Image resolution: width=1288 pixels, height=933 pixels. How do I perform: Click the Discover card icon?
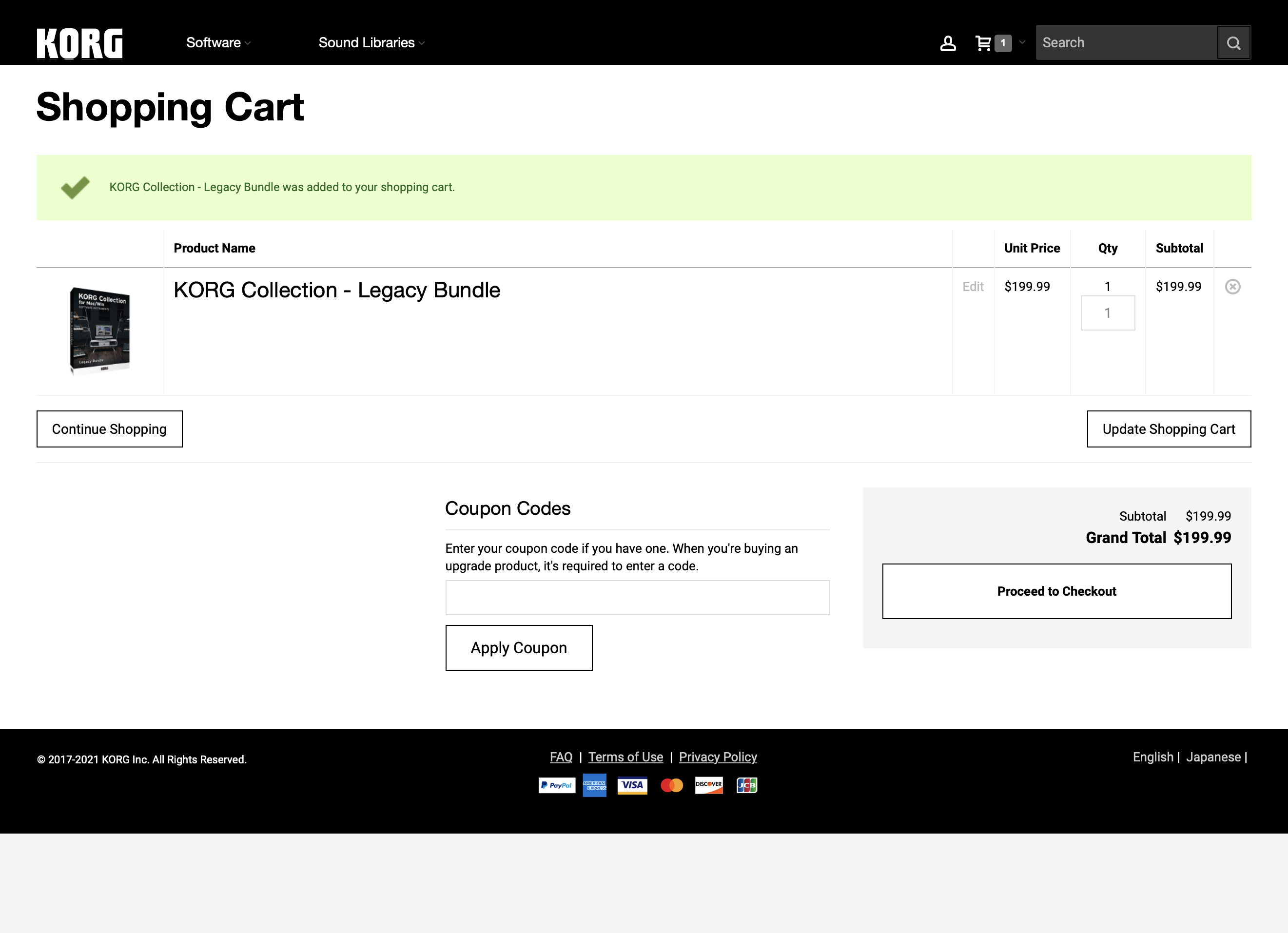tap(709, 785)
